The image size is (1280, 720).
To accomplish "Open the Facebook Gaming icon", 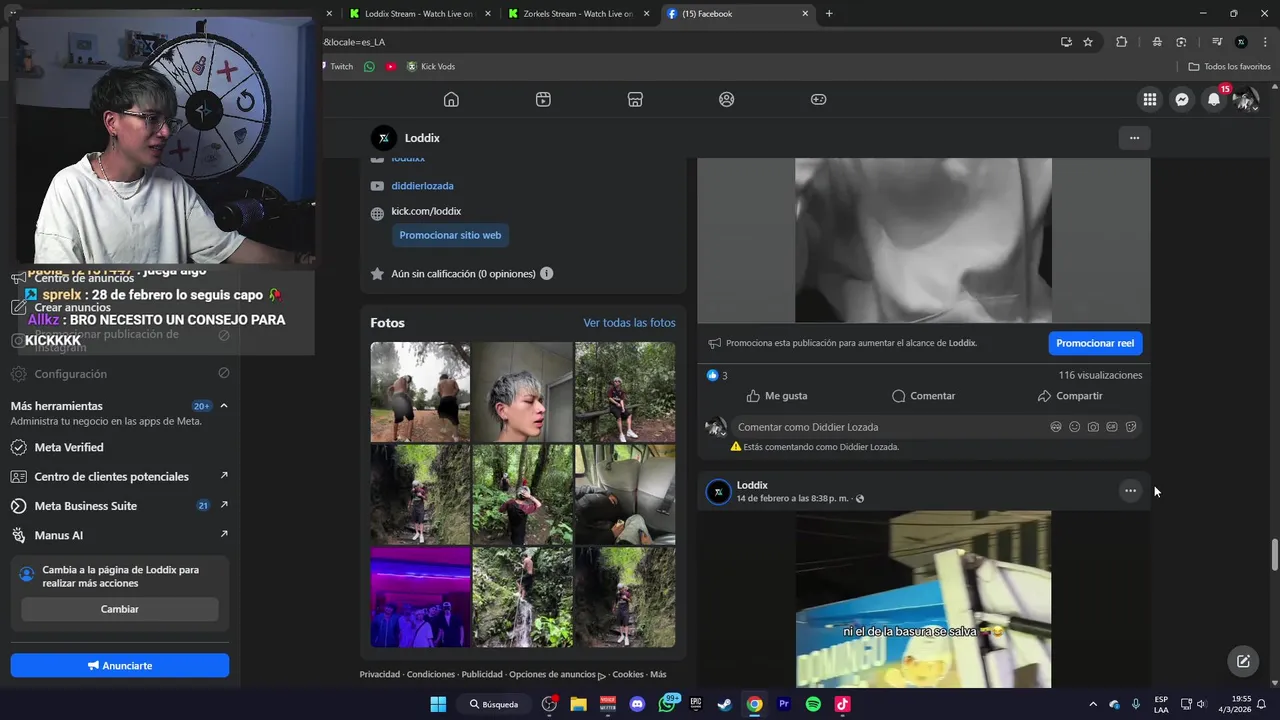I will pyautogui.click(x=818, y=99).
